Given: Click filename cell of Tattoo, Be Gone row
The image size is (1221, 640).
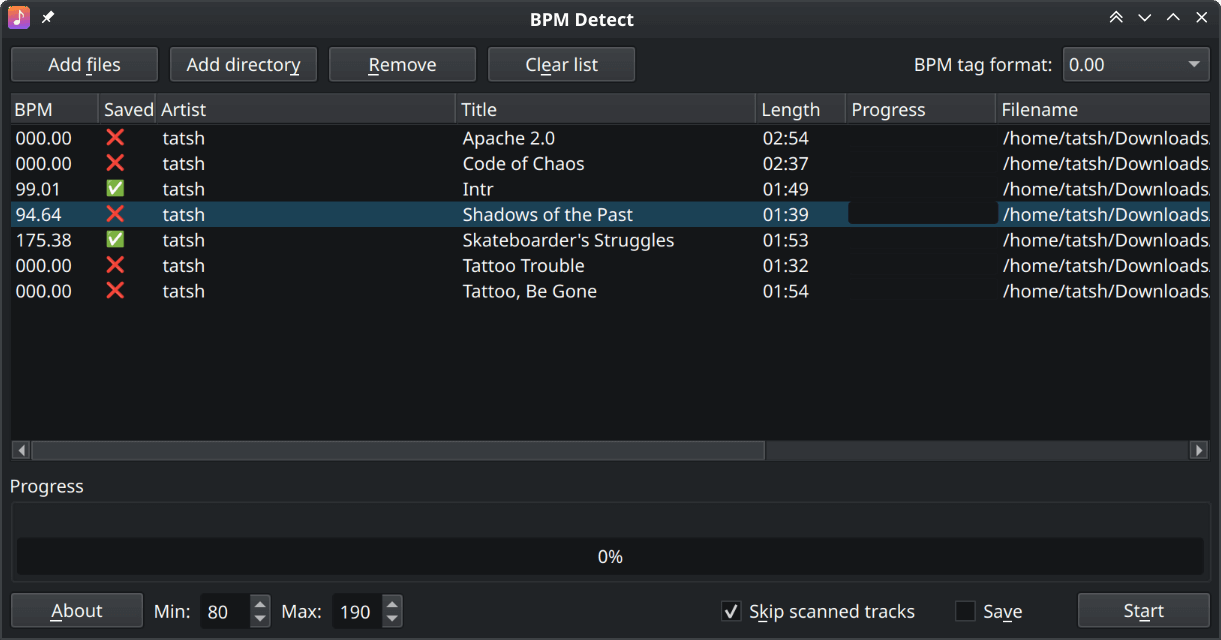Looking at the screenshot, I should 1106,291.
